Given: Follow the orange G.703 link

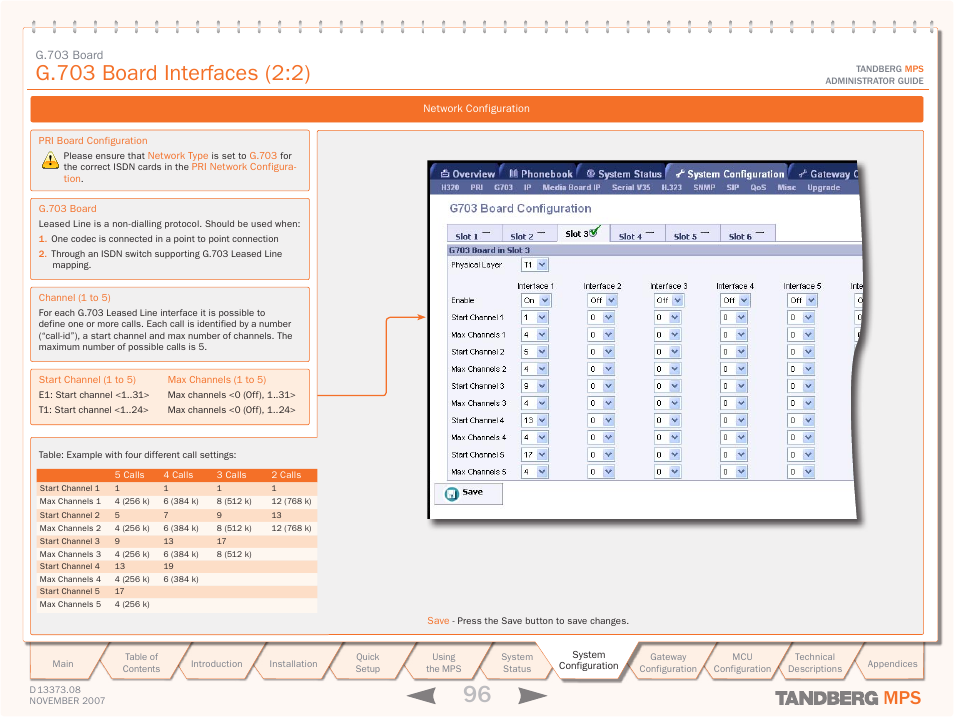Looking at the screenshot, I should point(263,156).
